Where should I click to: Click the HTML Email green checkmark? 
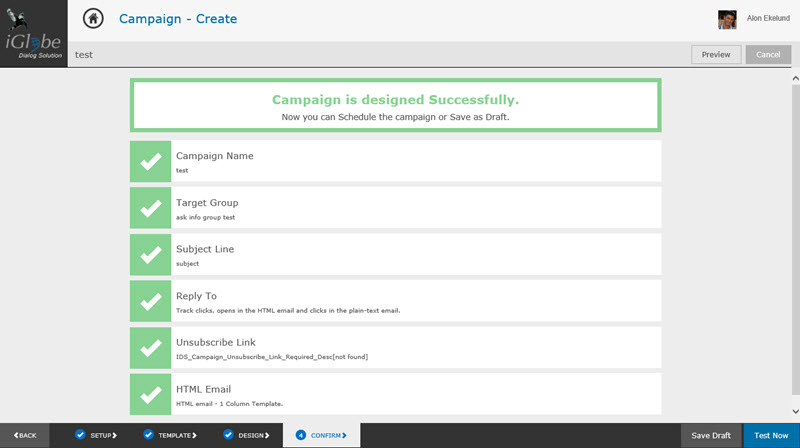pos(151,394)
